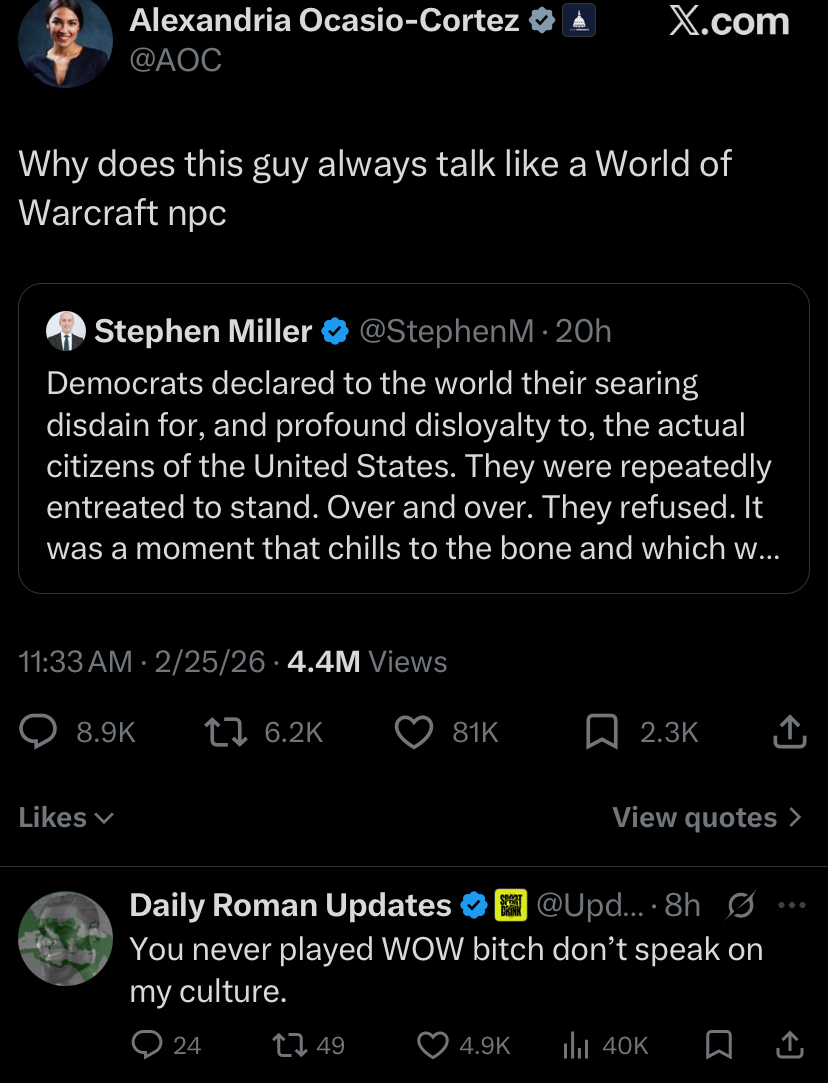Share the Daily Roman Updates reply
Image resolution: width=828 pixels, height=1083 pixels.
coord(789,1045)
